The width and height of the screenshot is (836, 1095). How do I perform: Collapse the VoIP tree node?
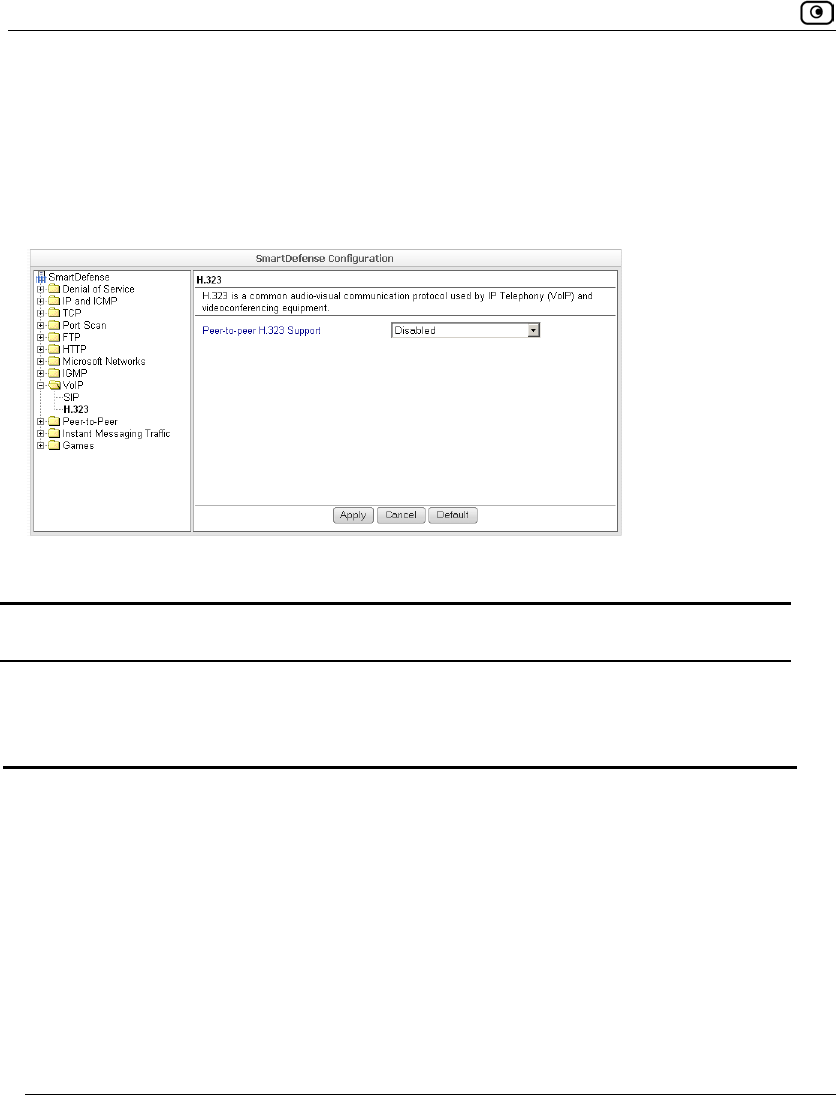tap(41, 385)
